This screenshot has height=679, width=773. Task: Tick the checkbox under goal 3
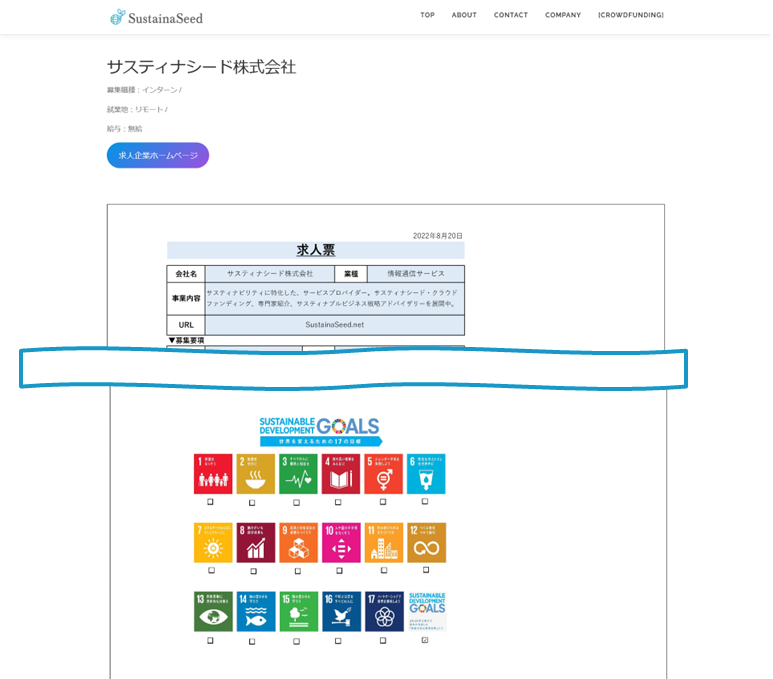(x=296, y=502)
